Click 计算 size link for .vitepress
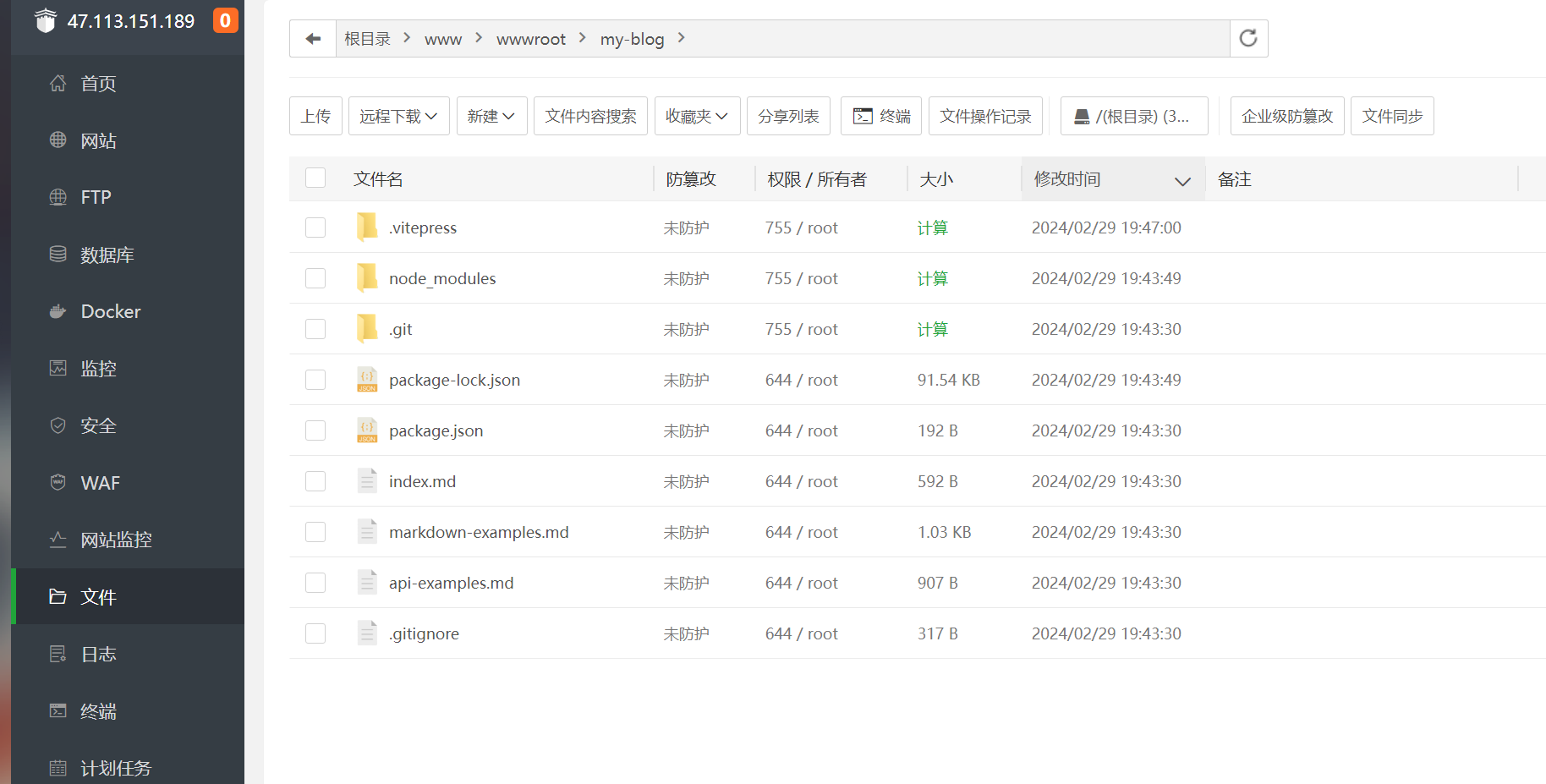 point(933,228)
